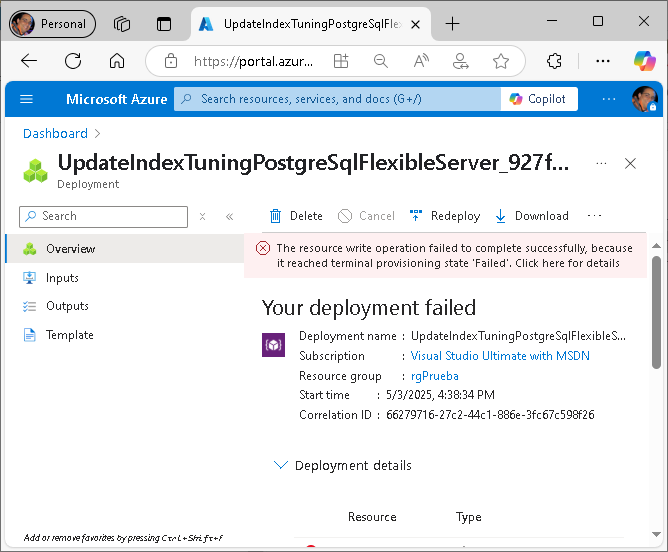Select the Overview menu item
The width and height of the screenshot is (668, 552).
tap(124, 249)
